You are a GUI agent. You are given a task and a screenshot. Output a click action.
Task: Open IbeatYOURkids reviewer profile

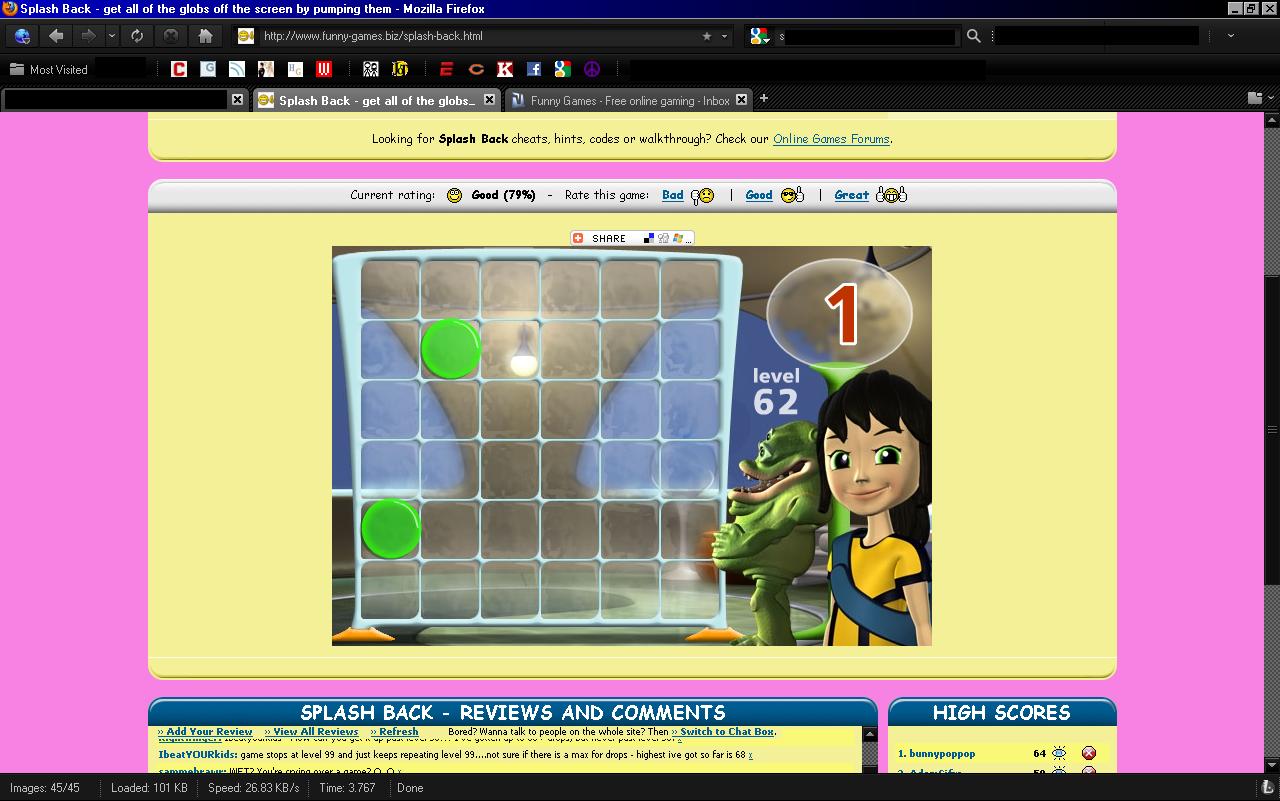click(197, 754)
